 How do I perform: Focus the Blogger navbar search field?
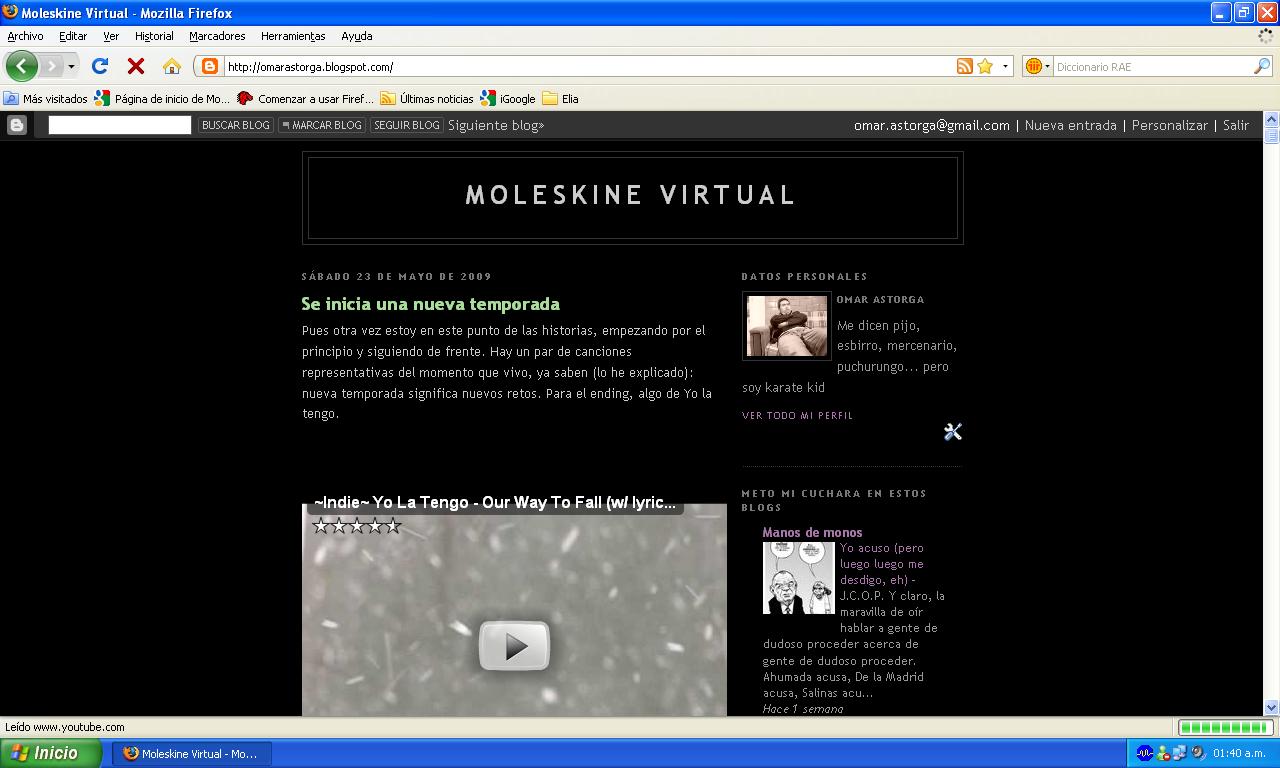tap(119, 125)
